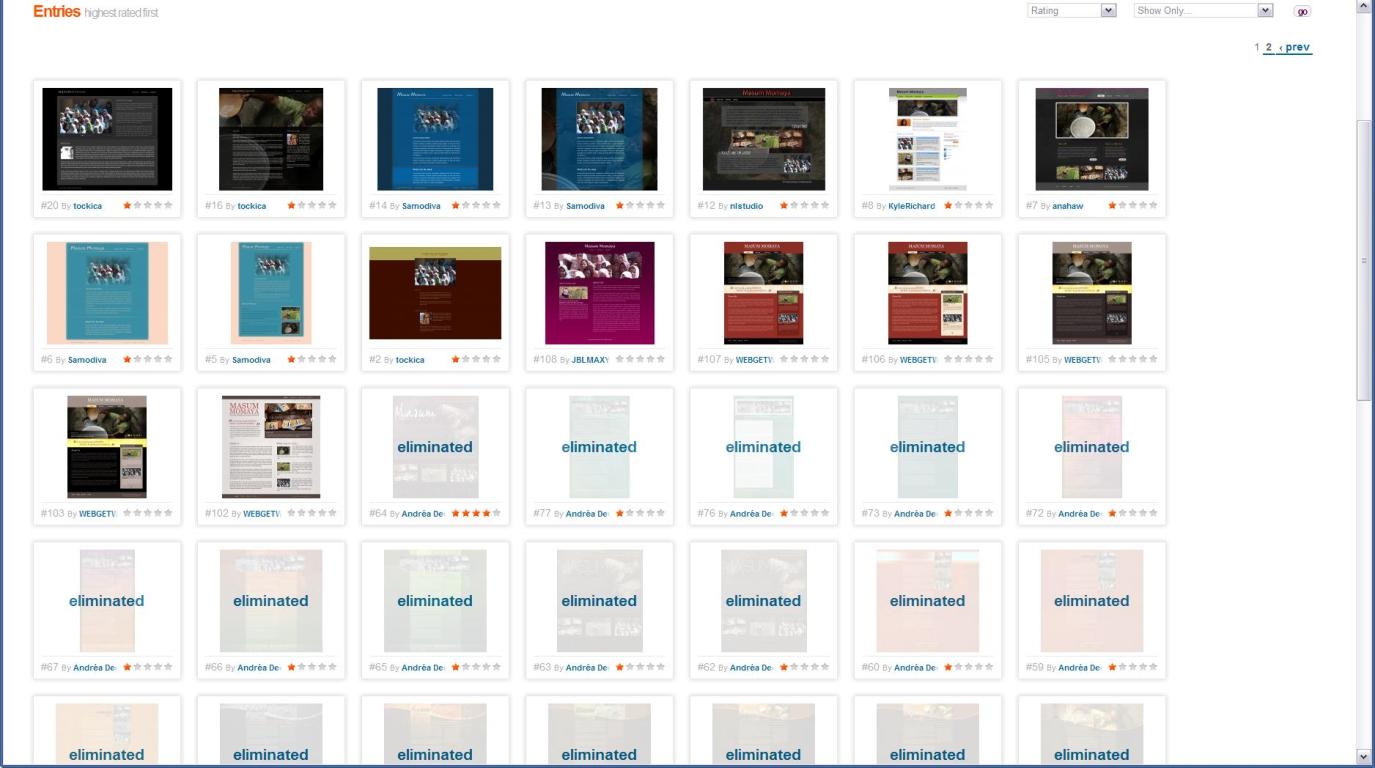Open the peach and teal thumbnail of entry #6

pyautogui.click(x=107, y=293)
